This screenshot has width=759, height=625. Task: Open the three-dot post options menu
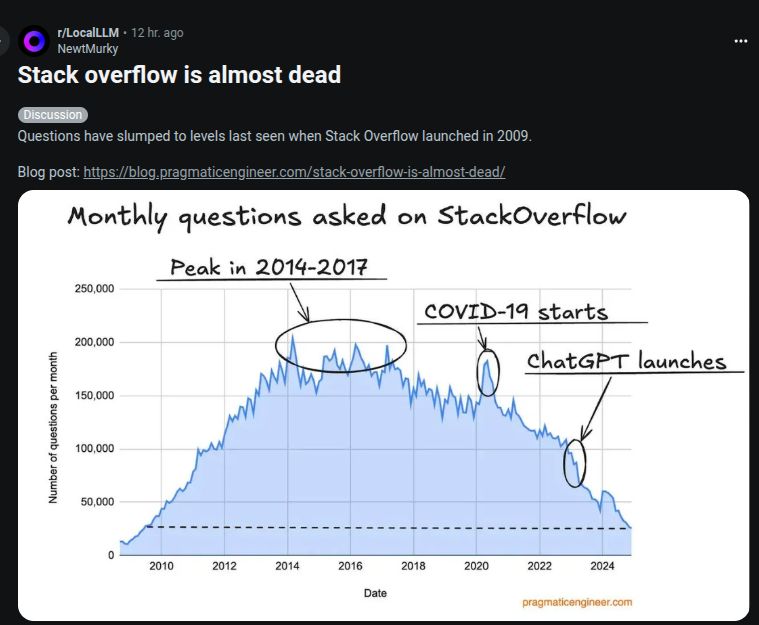click(x=741, y=41)
